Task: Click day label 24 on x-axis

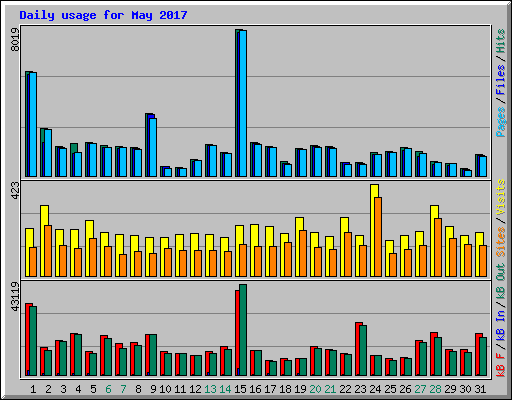Action: click(375, 389)
